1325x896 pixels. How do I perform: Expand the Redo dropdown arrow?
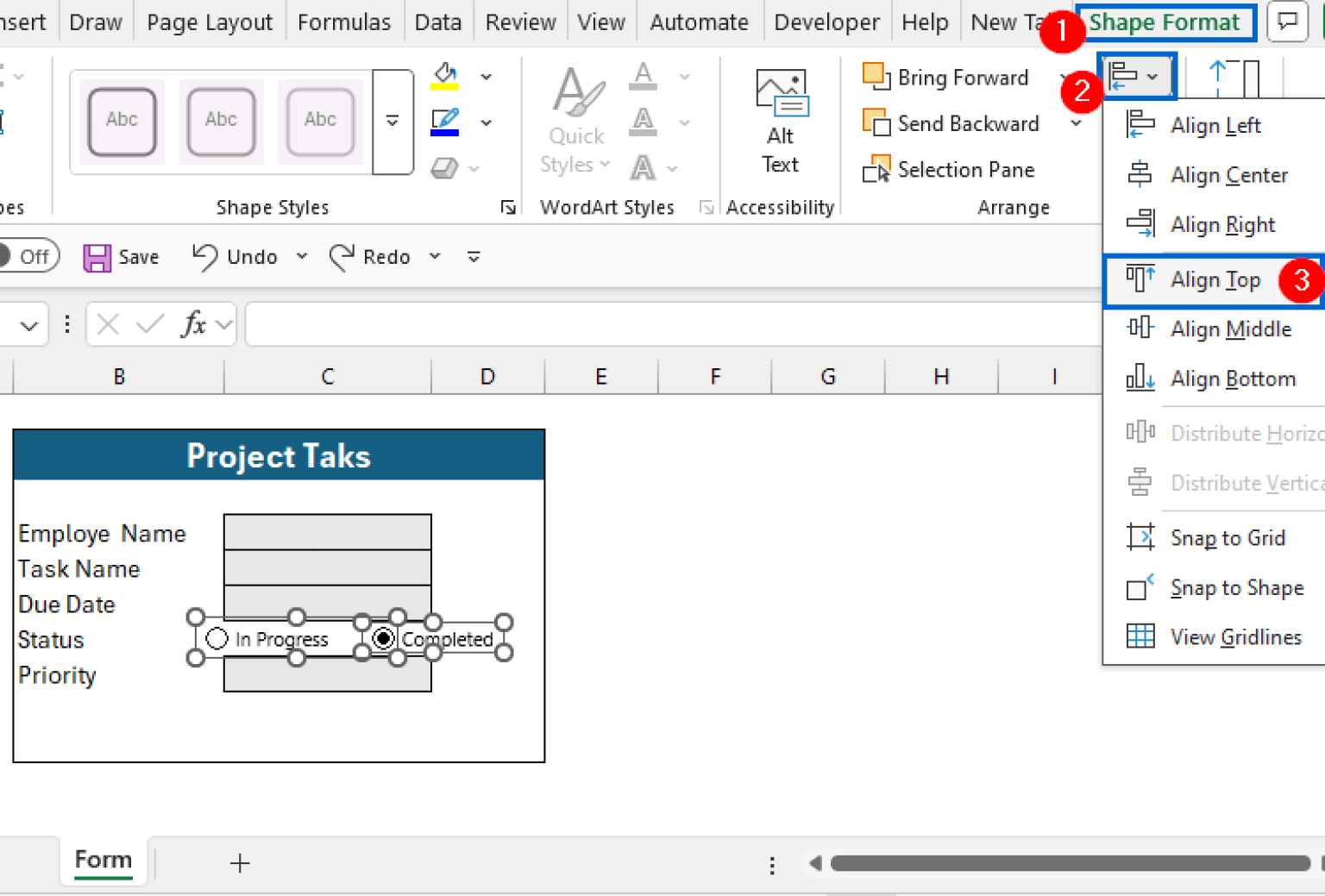pos(435,256)
